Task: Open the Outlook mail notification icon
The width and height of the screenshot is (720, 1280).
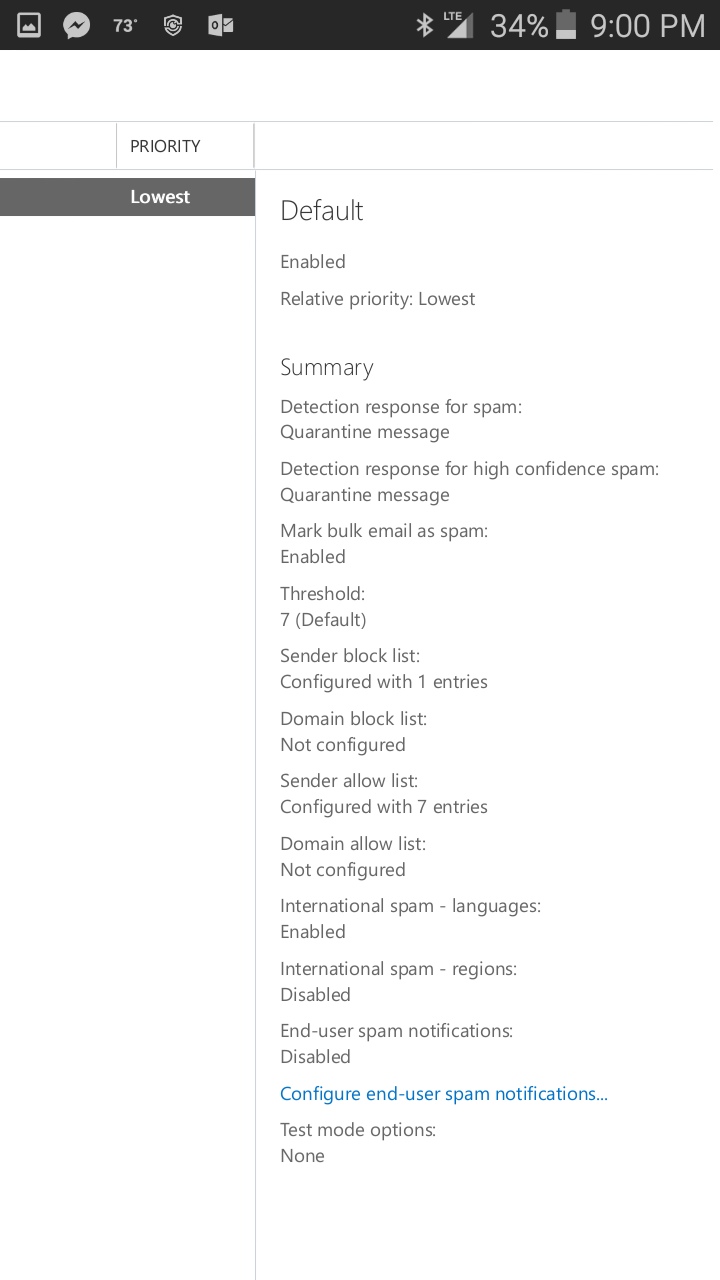Action: point(220,25)
